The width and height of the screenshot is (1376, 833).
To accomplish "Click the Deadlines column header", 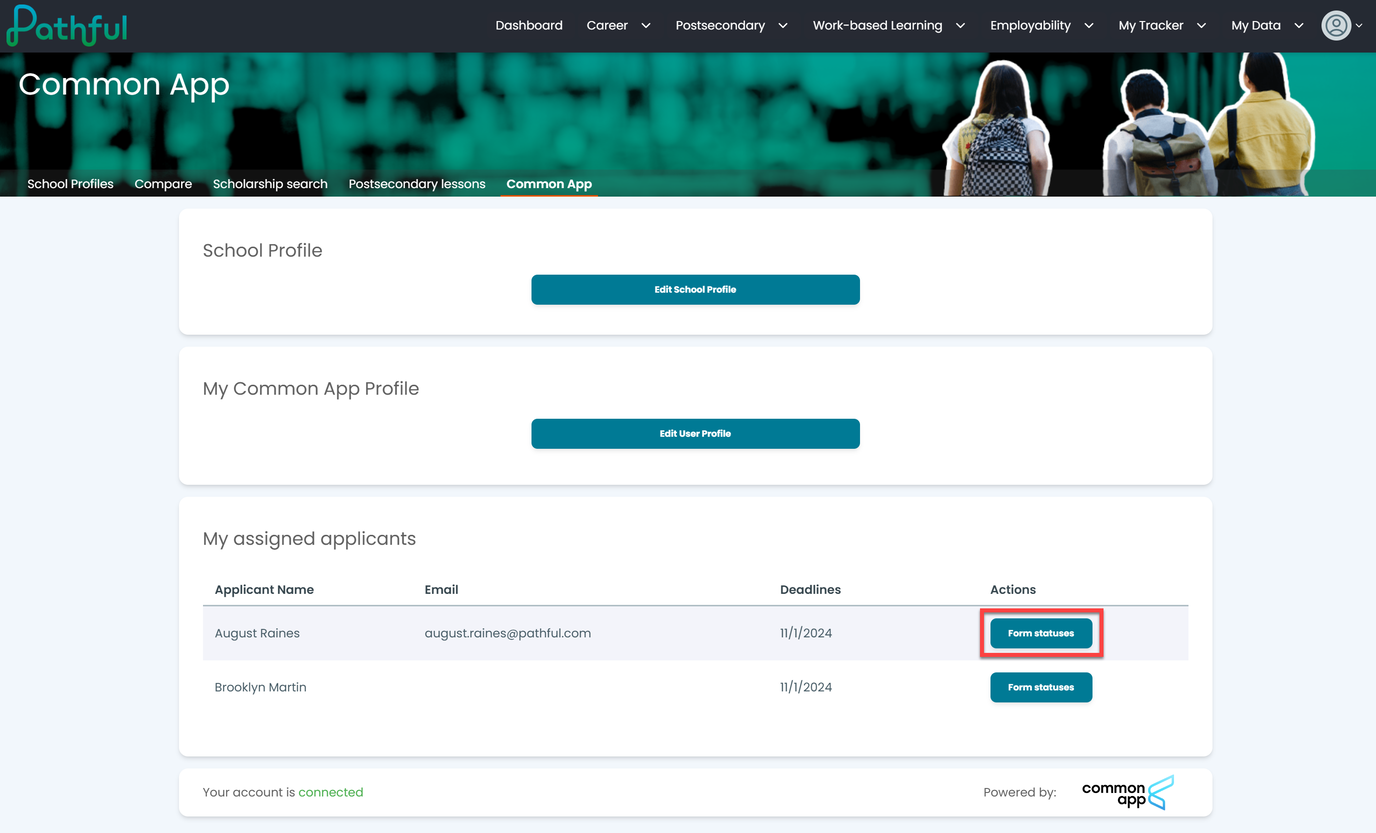I will click(x=810, y=590).
